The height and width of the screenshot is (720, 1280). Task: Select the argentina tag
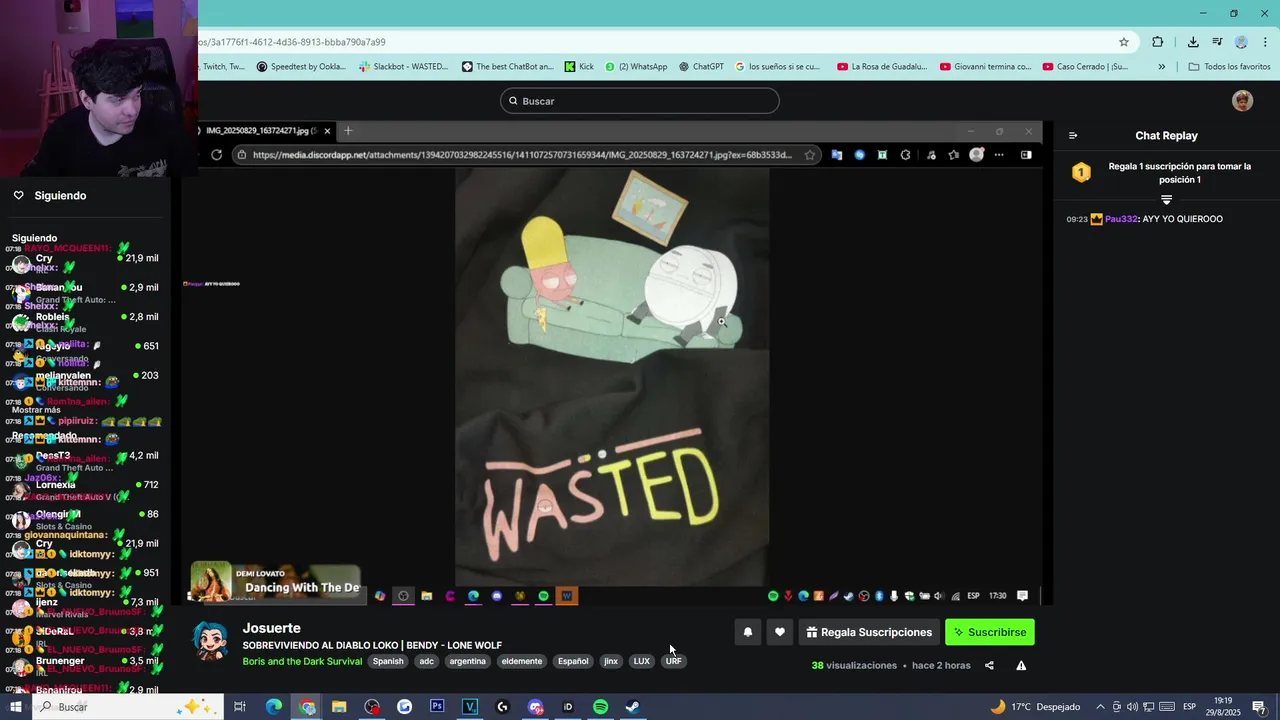(467, 661)
